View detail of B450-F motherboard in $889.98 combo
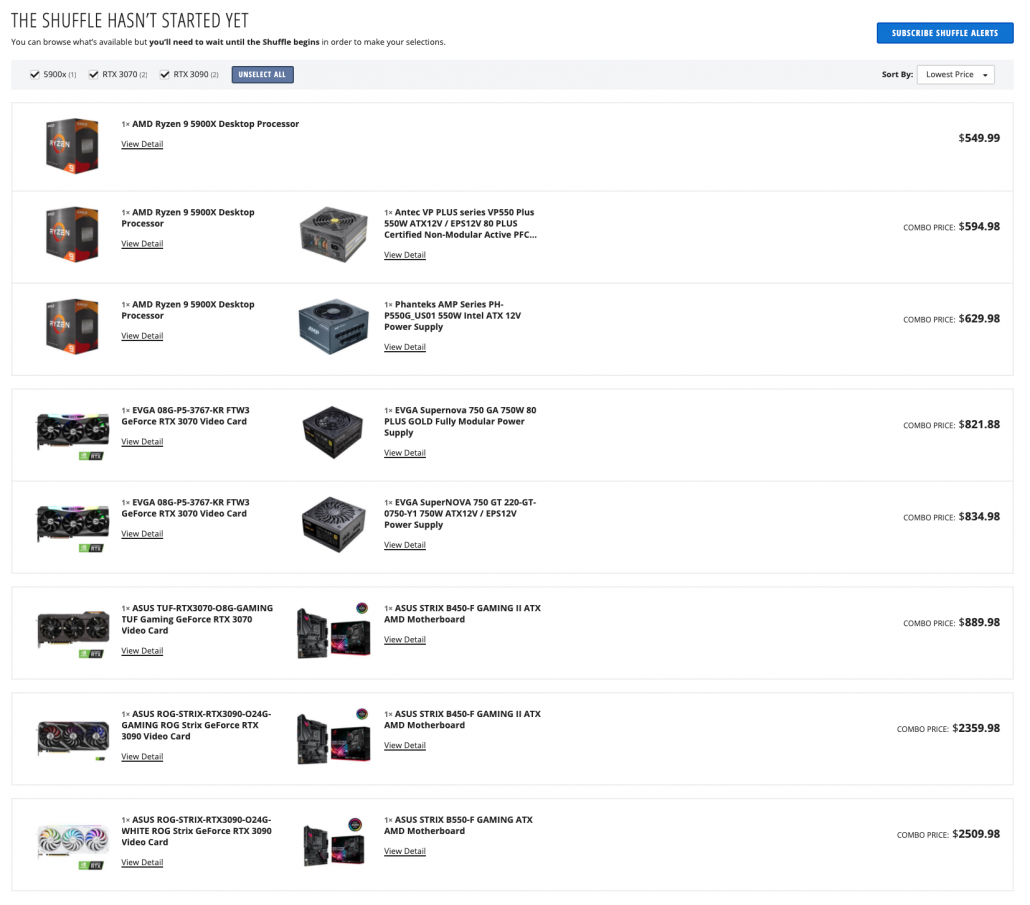Screen dimensions: 1030x905 [405, 639]
